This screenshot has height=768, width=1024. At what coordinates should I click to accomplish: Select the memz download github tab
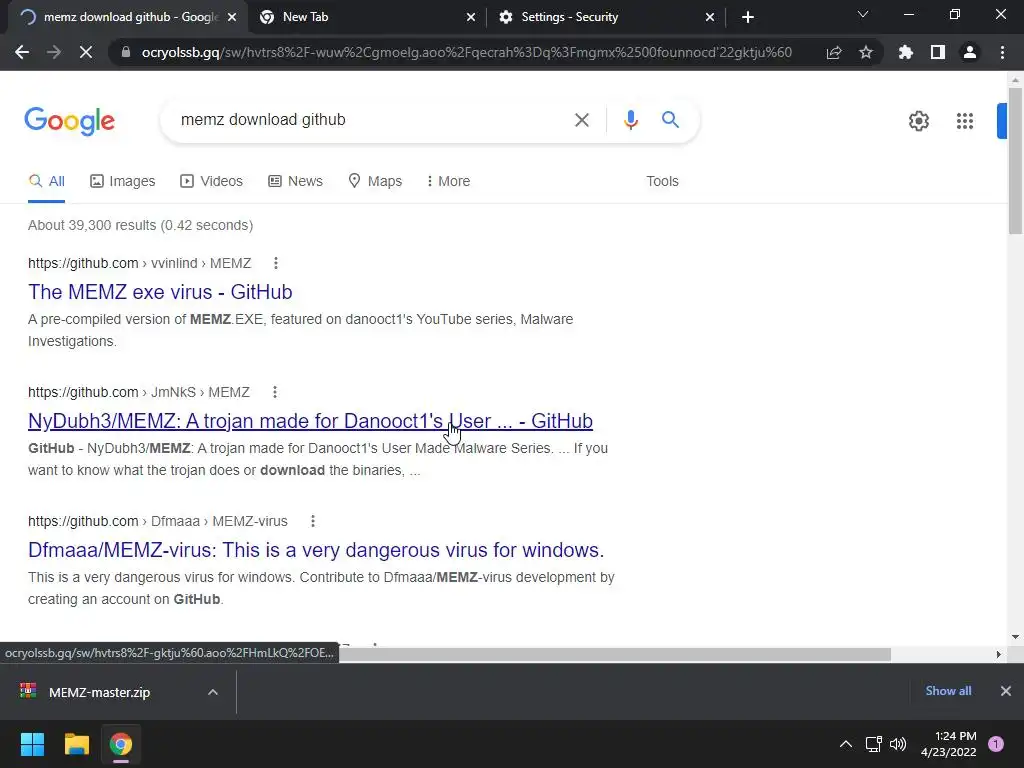(x=127, y=17)
